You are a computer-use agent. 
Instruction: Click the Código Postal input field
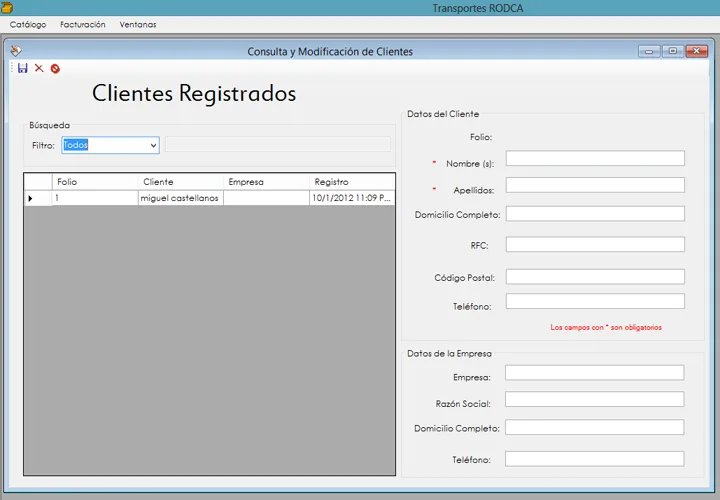point(595,277)
